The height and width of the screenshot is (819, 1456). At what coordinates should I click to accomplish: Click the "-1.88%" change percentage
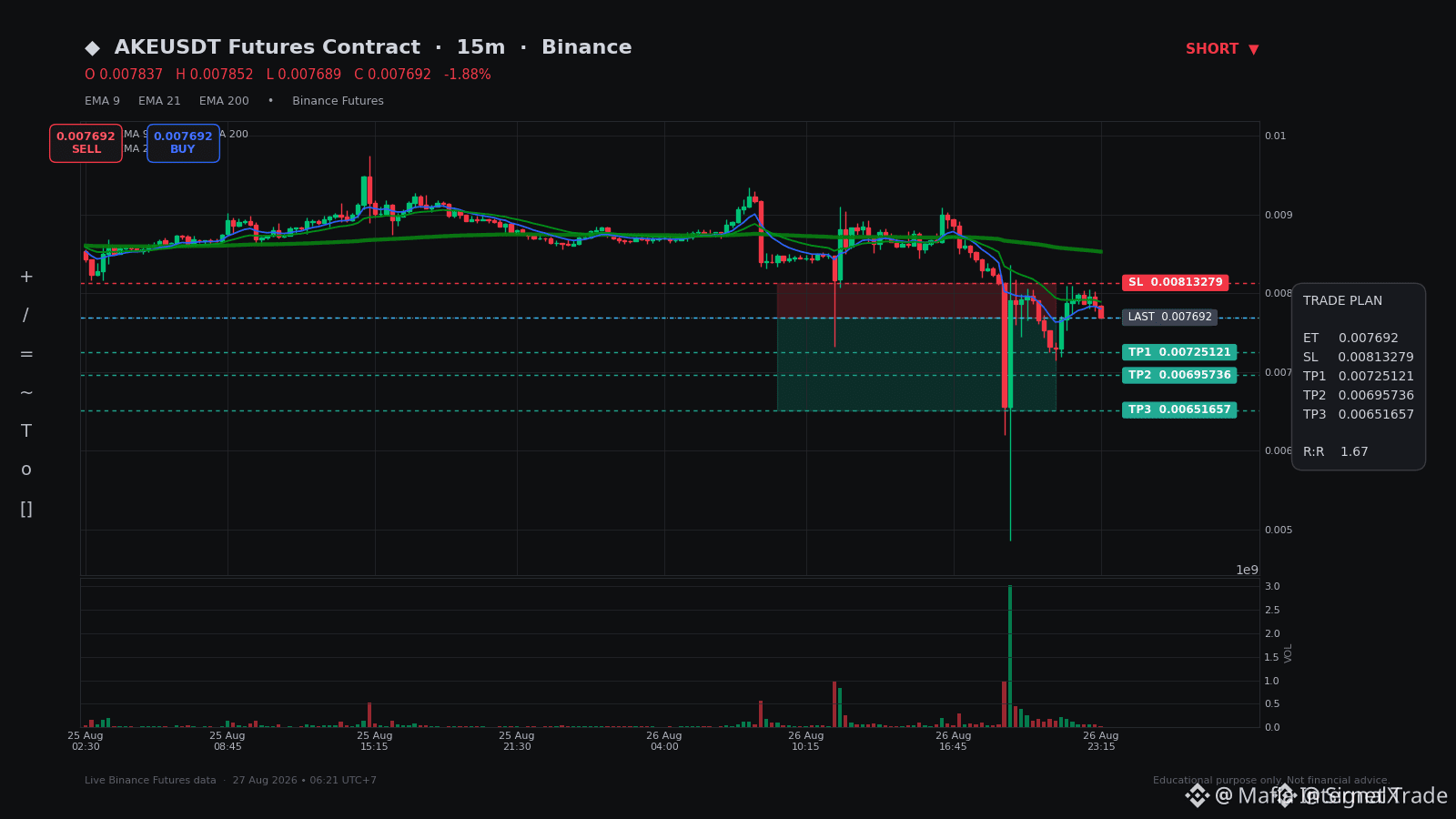468,75
